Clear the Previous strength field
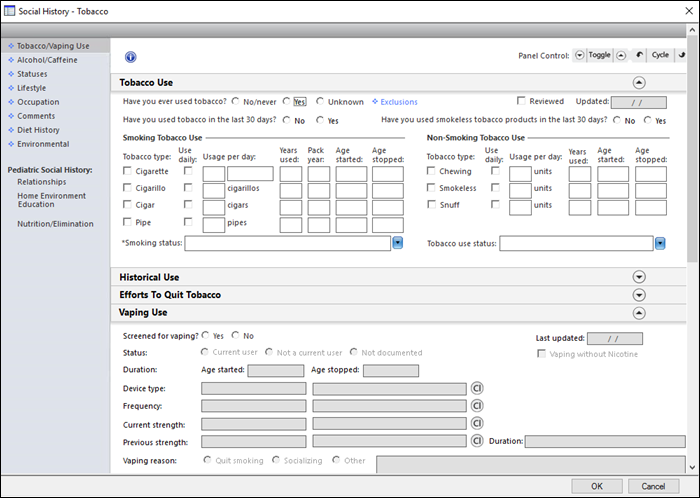Image resolution: width=700 pixels, height=498 pixels. point(477,441)
